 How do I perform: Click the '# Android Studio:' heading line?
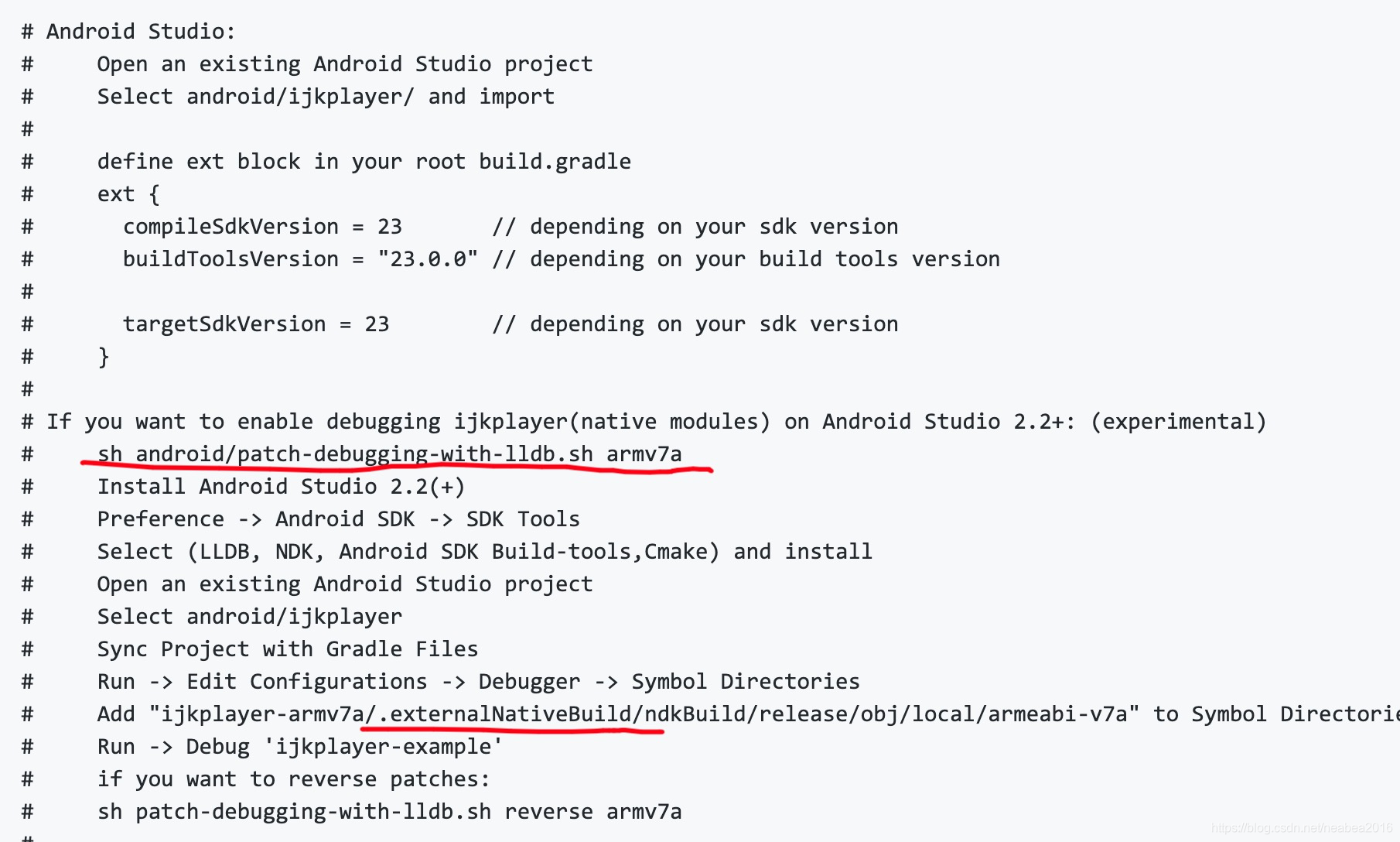[128, 32]
